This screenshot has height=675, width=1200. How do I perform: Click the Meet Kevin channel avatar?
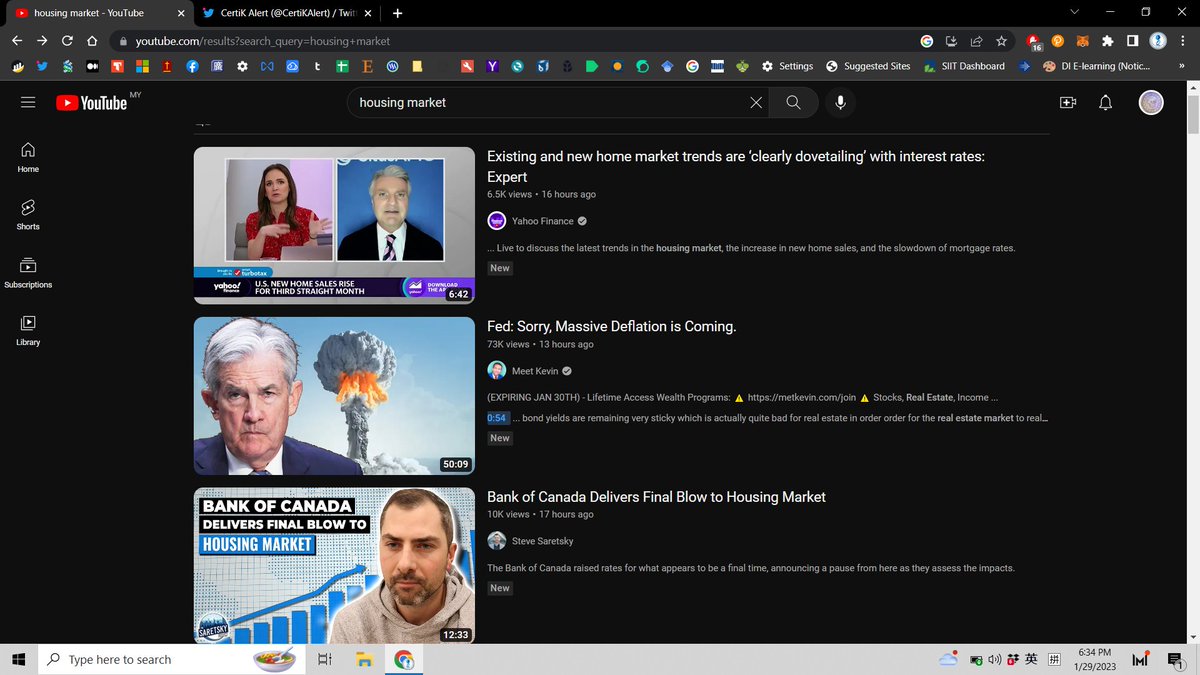click(x=496, y=371)
